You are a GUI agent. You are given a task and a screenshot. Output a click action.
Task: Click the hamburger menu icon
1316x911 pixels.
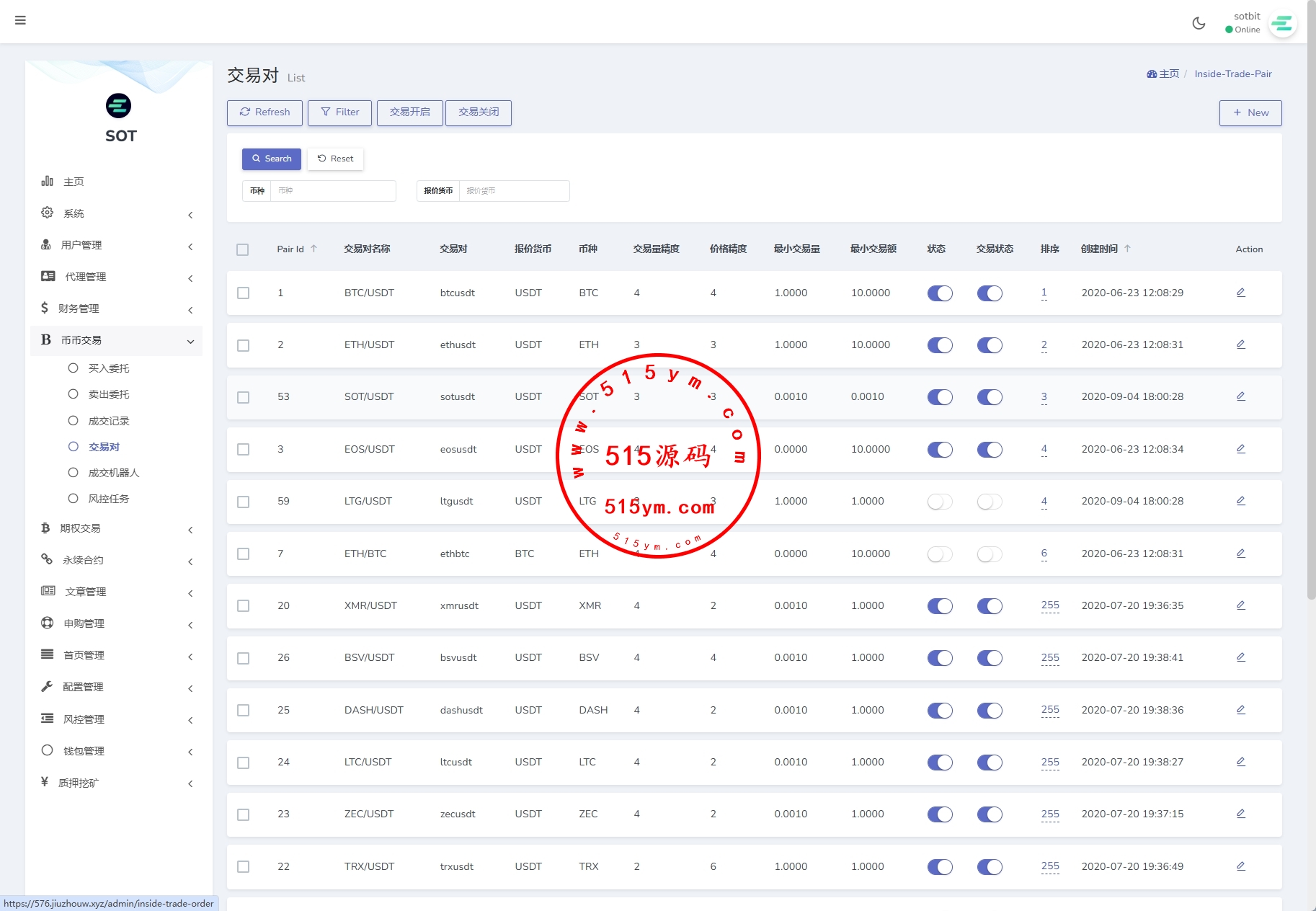(x=20, y=20)
